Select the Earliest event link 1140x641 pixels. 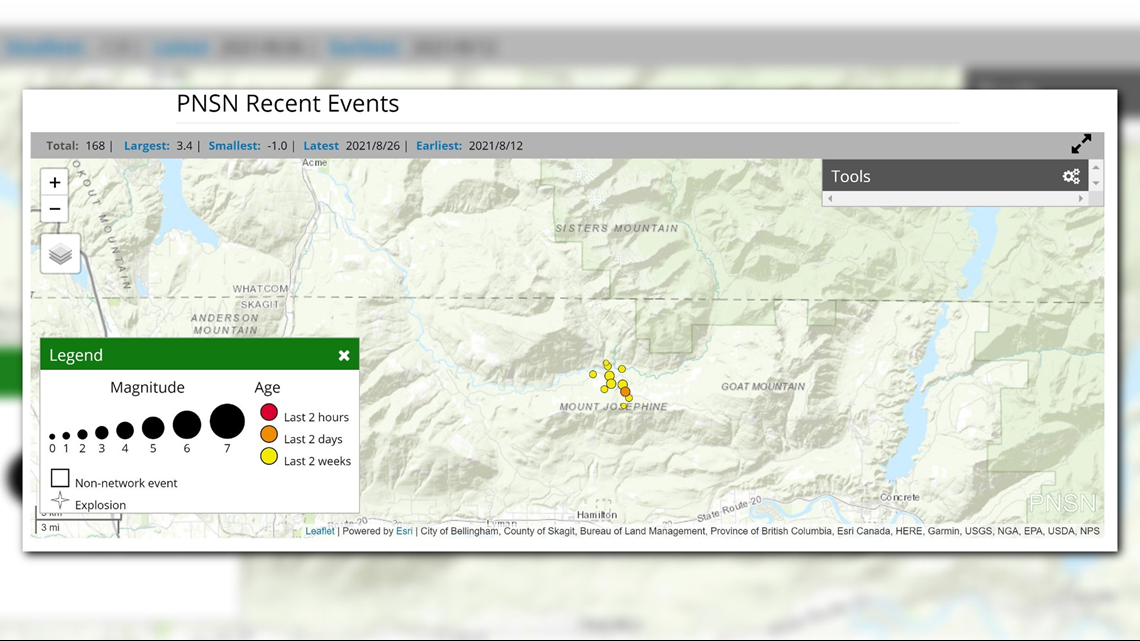click(438, 145)
